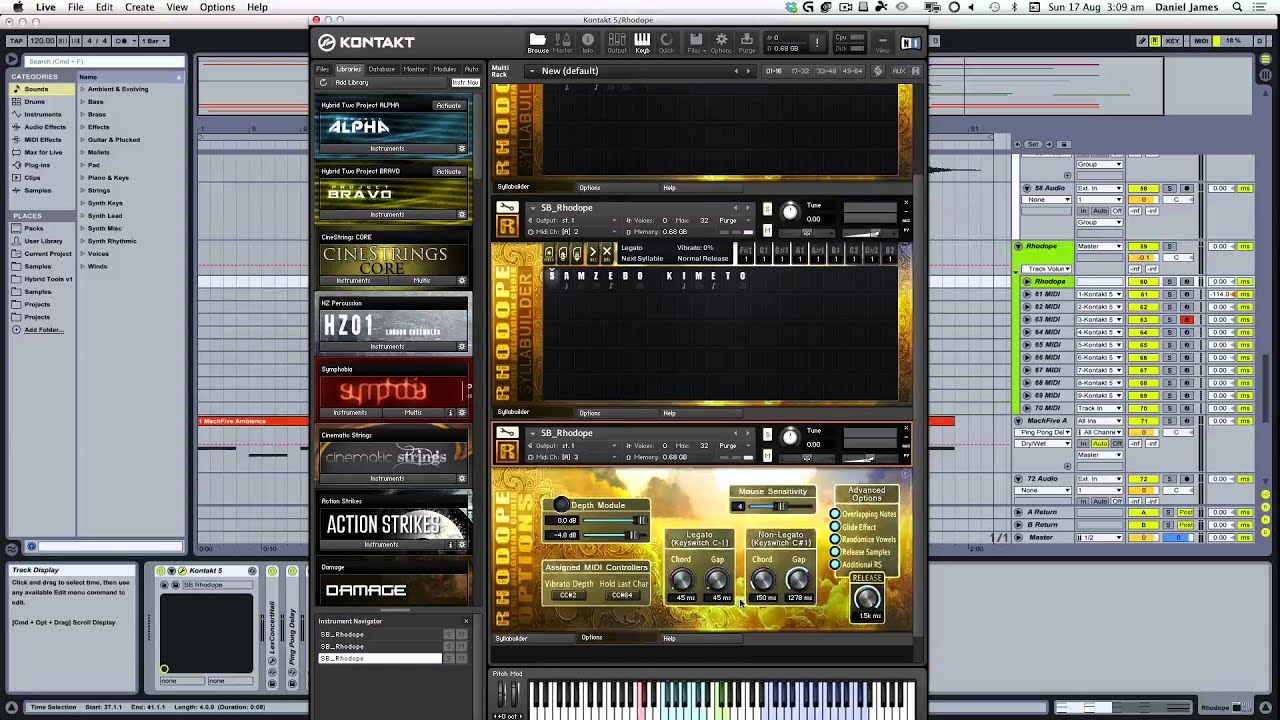Image resolution: width=1280 pixels, height=720 pixels.
Task: Click the Symphobia library banner
Action: coord(392,390)
